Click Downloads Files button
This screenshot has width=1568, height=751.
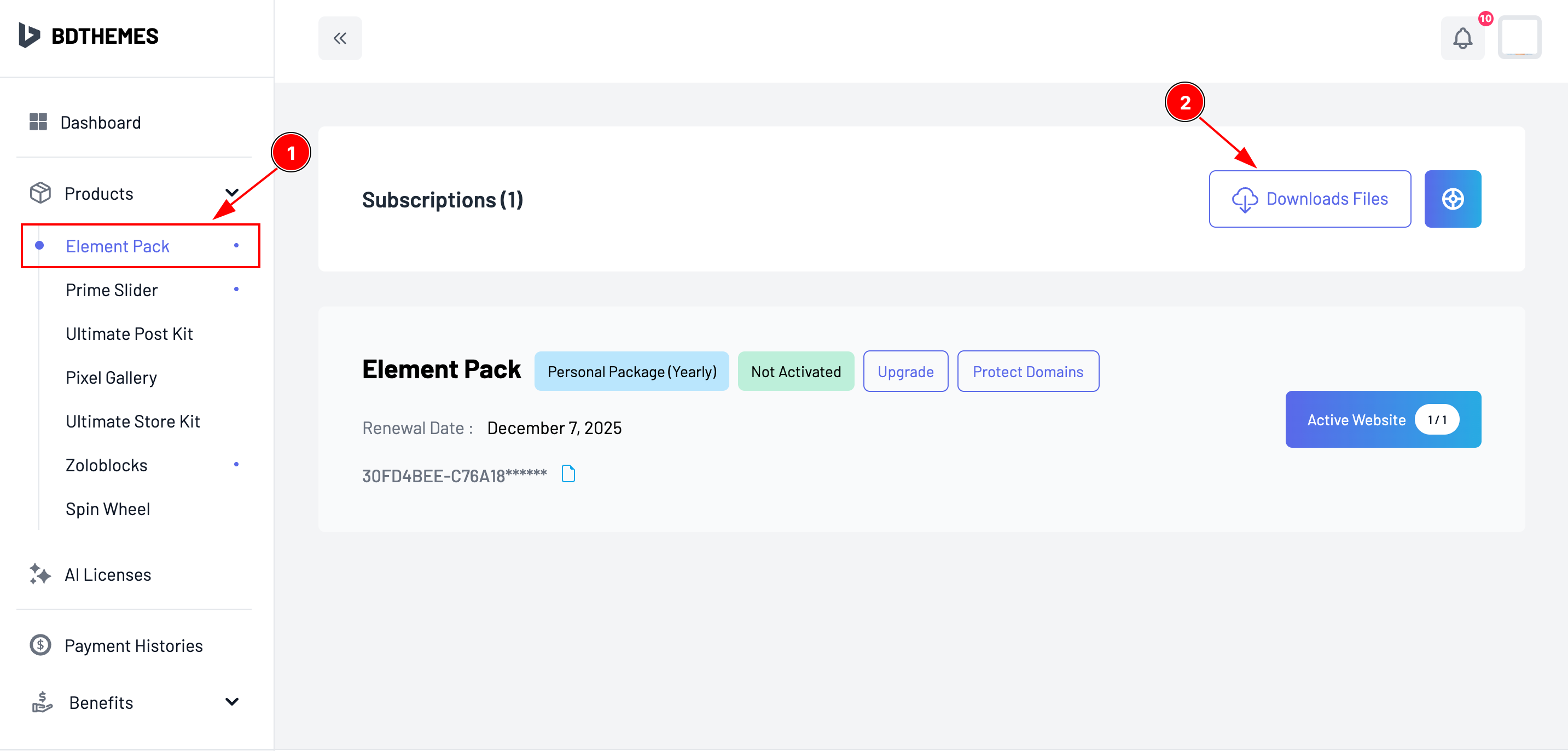(x=1310, y=199)
